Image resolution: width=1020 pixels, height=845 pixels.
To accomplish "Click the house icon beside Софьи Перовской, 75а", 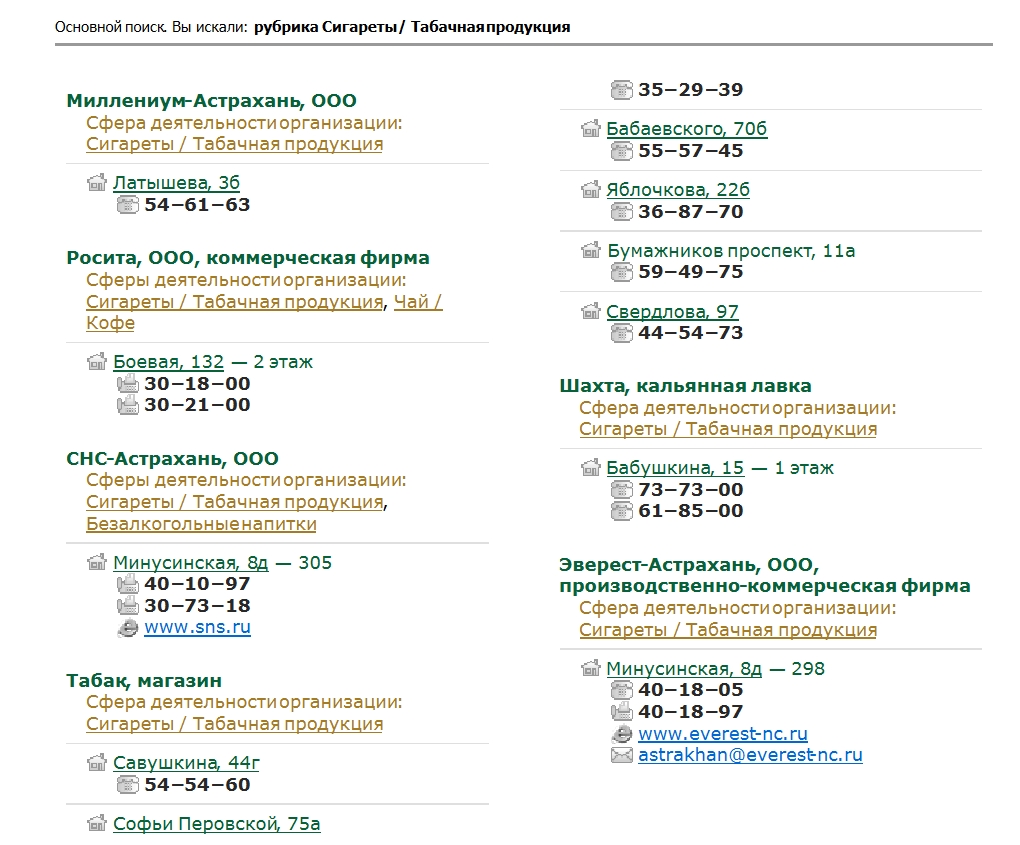I will point(97,824).
